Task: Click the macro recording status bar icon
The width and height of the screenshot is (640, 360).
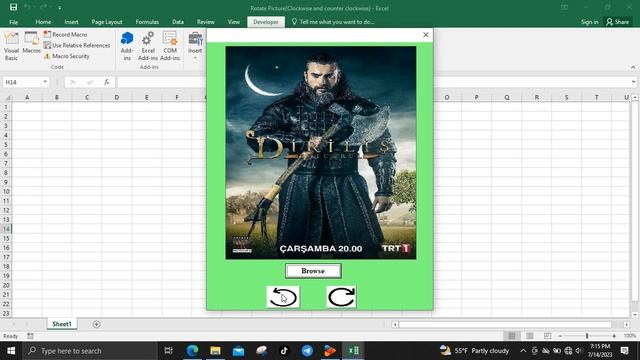Action: pyautogui.click(x=30, y=336)
